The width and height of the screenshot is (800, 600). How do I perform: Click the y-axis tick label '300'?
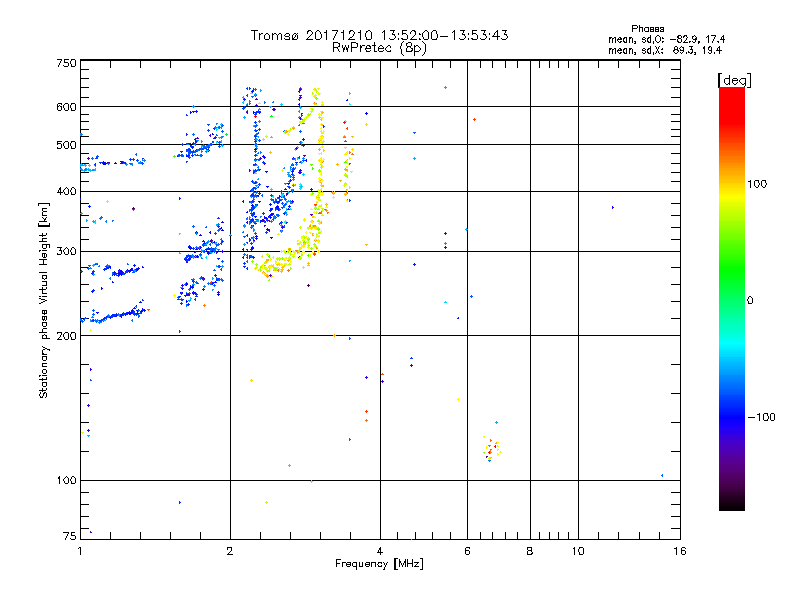pyautogui.click(x=66, y=252)
